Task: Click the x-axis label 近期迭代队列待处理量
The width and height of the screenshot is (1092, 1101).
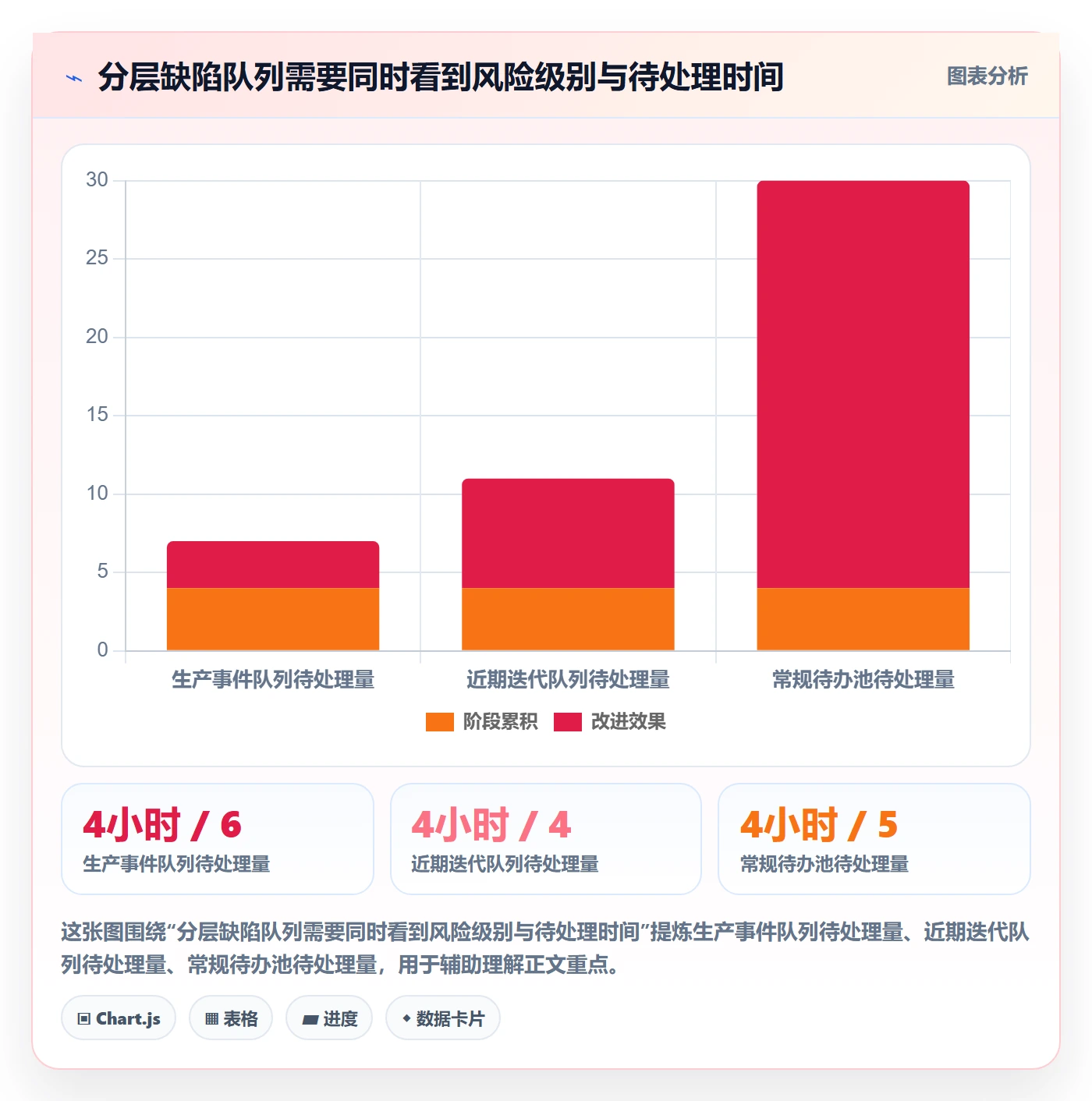Action: coord(568,680)
